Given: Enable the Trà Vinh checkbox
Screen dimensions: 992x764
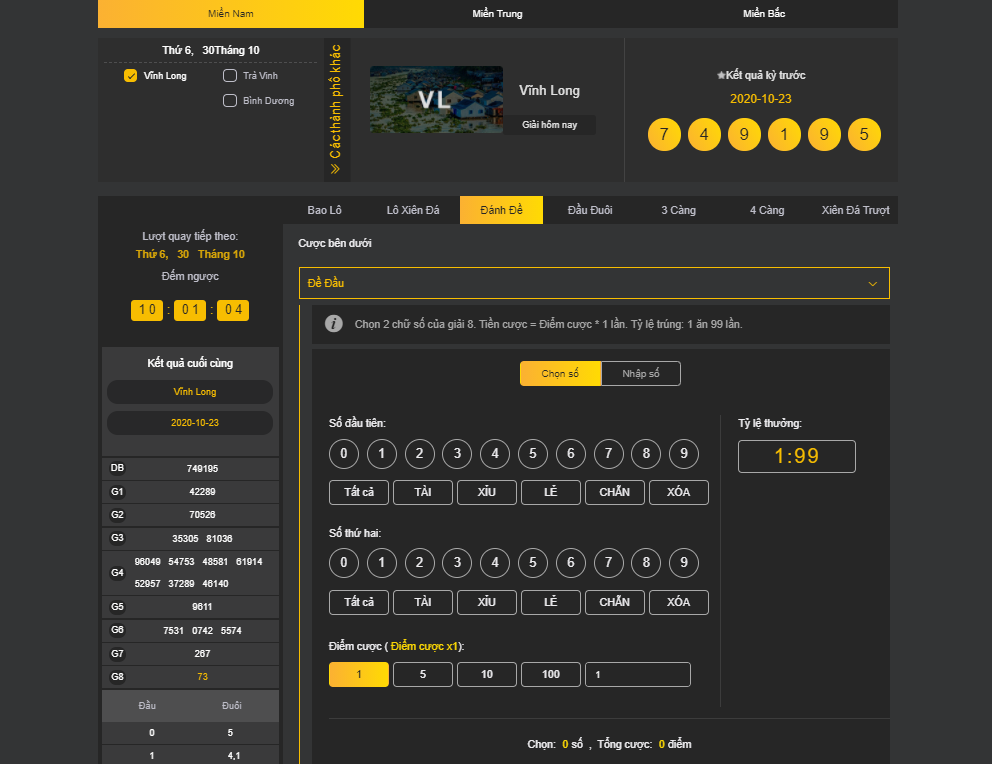Looking at the screenshot, I should (230, 76).
